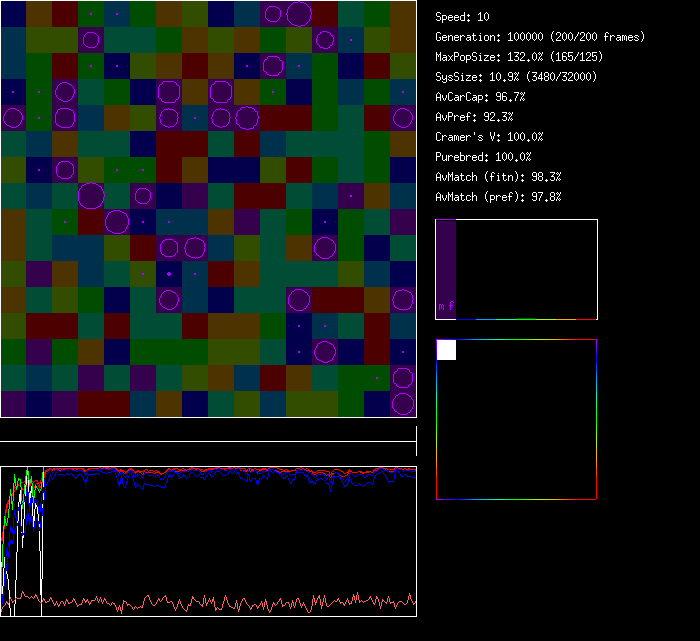
Task: Select the Cramer's V value
Action: click(489, 137)
